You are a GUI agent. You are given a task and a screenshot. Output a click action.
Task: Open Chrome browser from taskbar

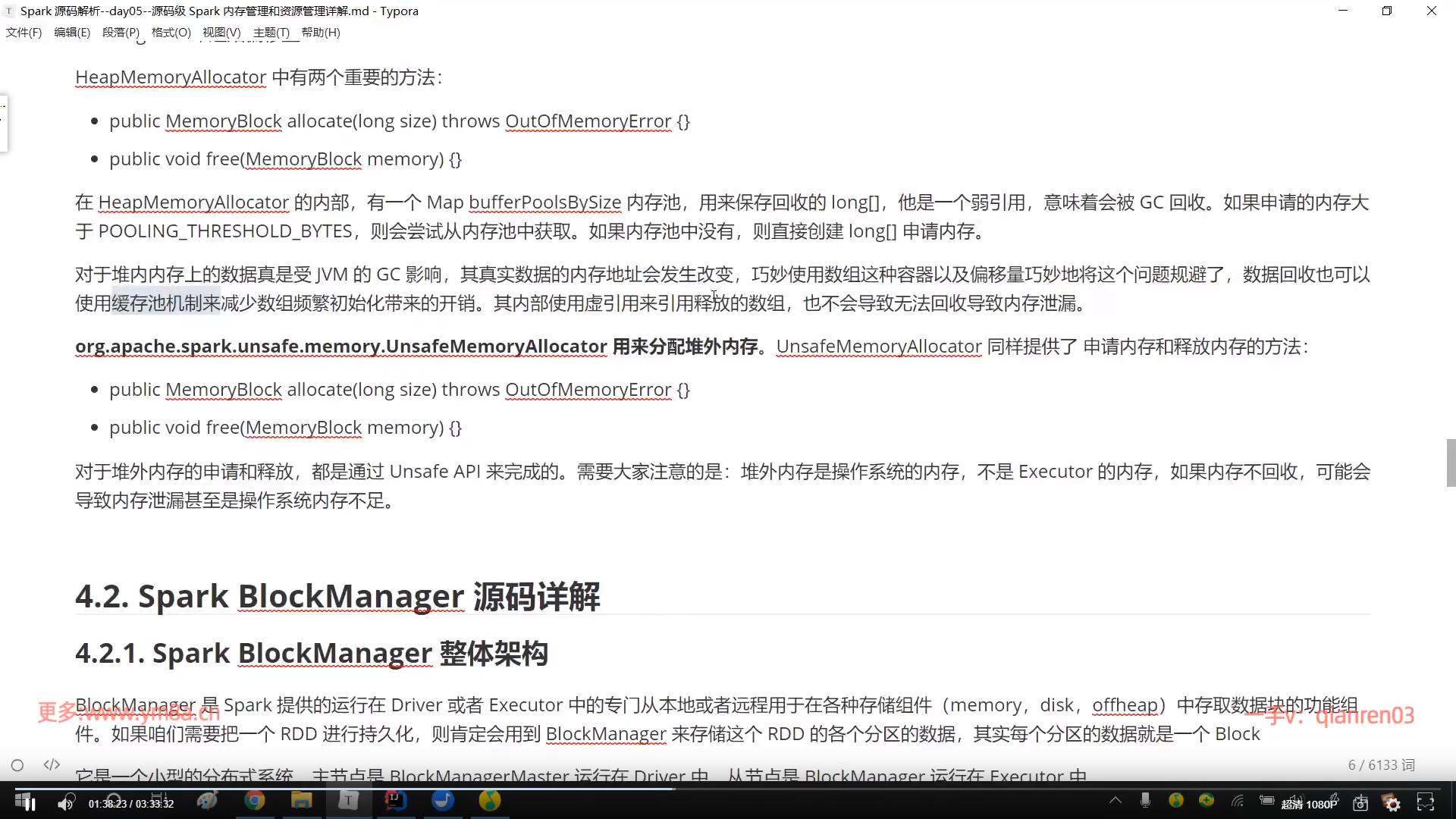(255, 800)
